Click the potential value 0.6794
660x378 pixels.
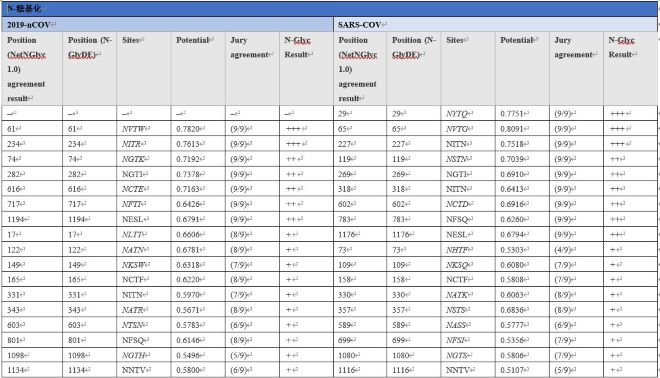[512, 234]
